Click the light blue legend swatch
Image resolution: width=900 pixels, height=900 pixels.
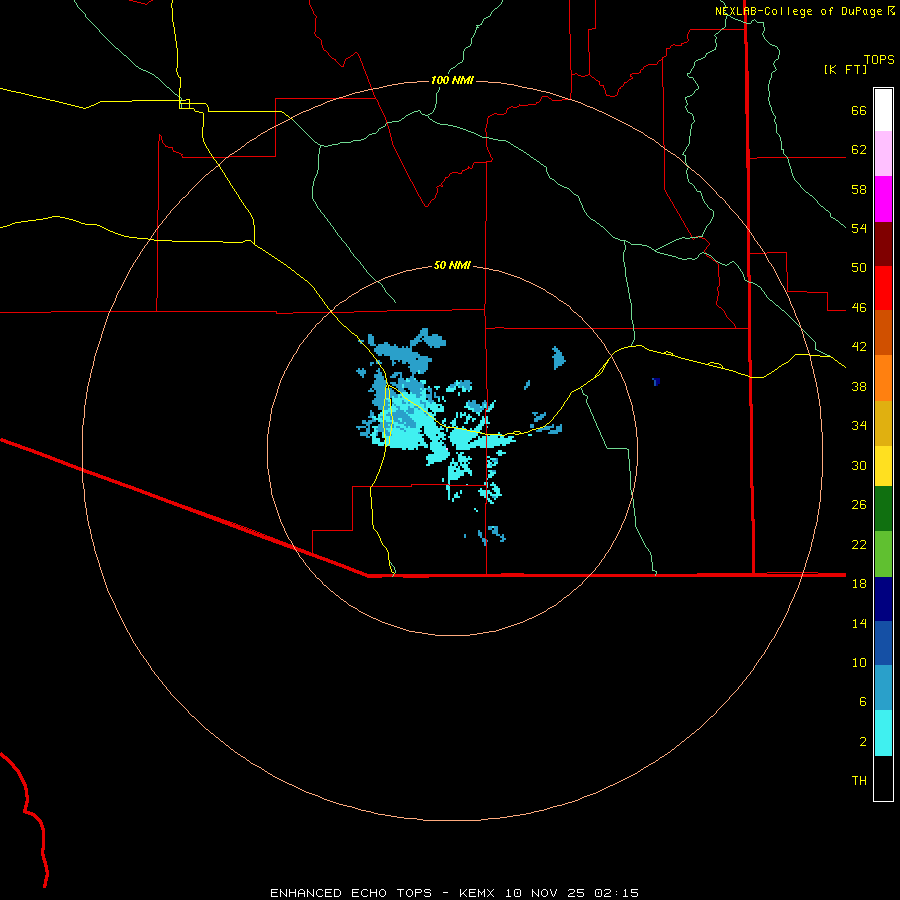point(883,687)
